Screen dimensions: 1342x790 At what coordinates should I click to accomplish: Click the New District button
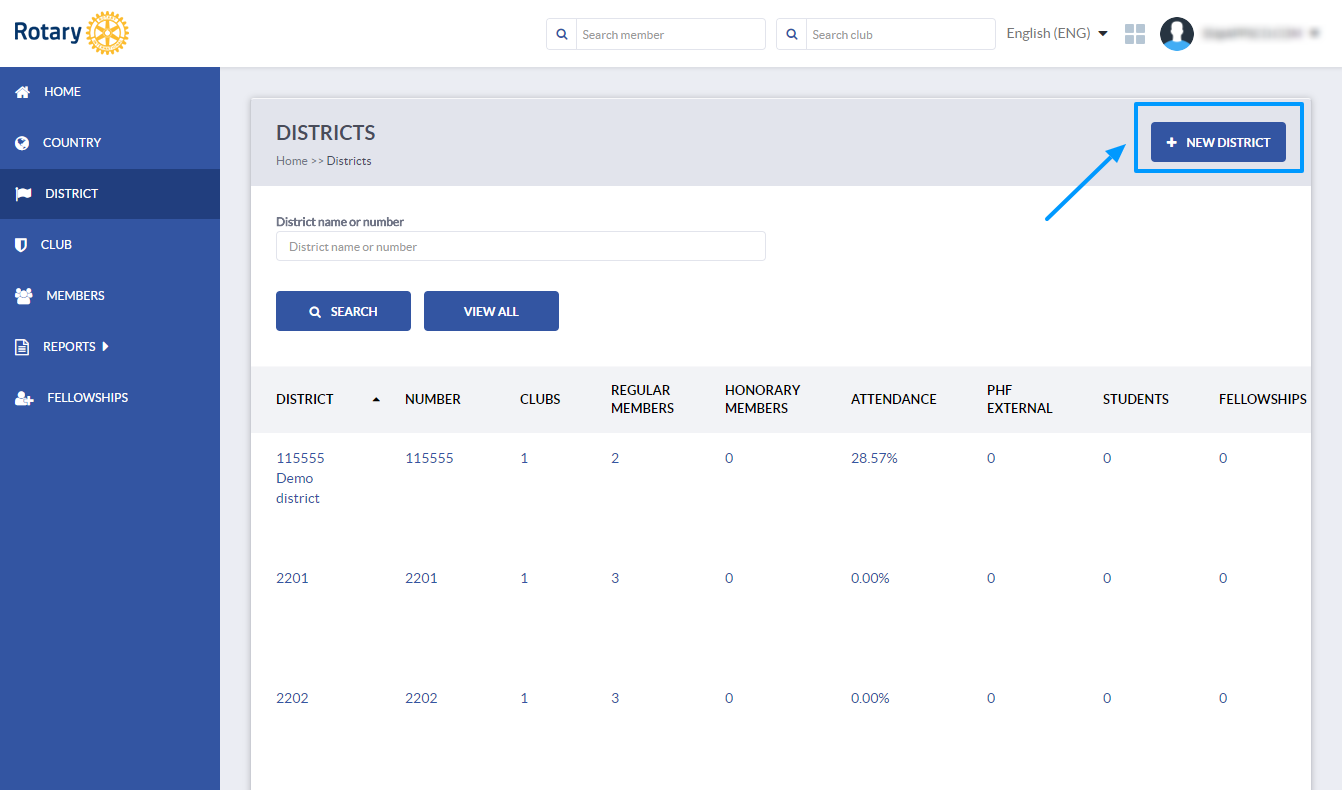1218,142
